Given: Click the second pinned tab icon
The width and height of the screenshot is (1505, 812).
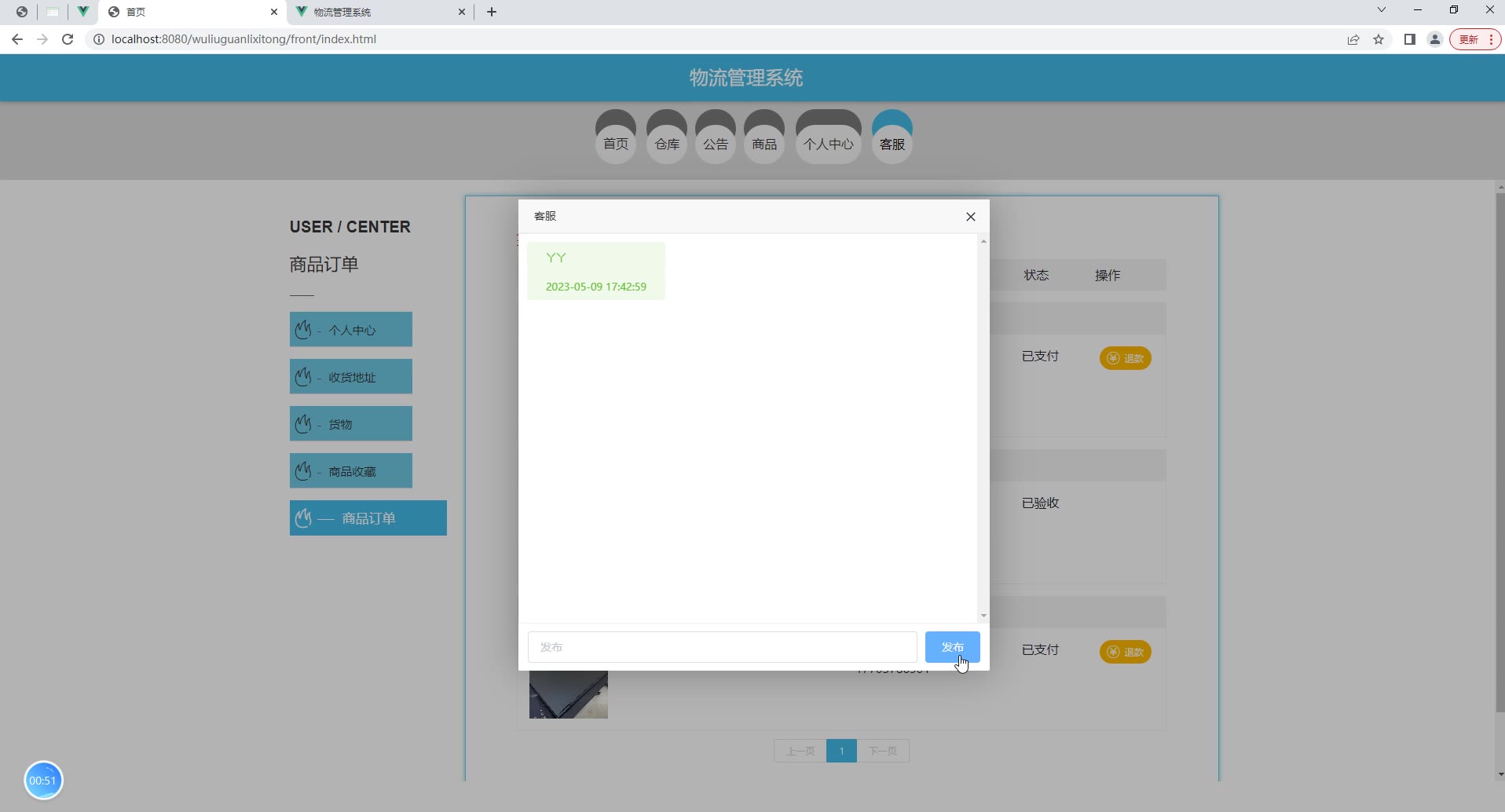Looking at the screenshot, I should [x=53, y=12].
